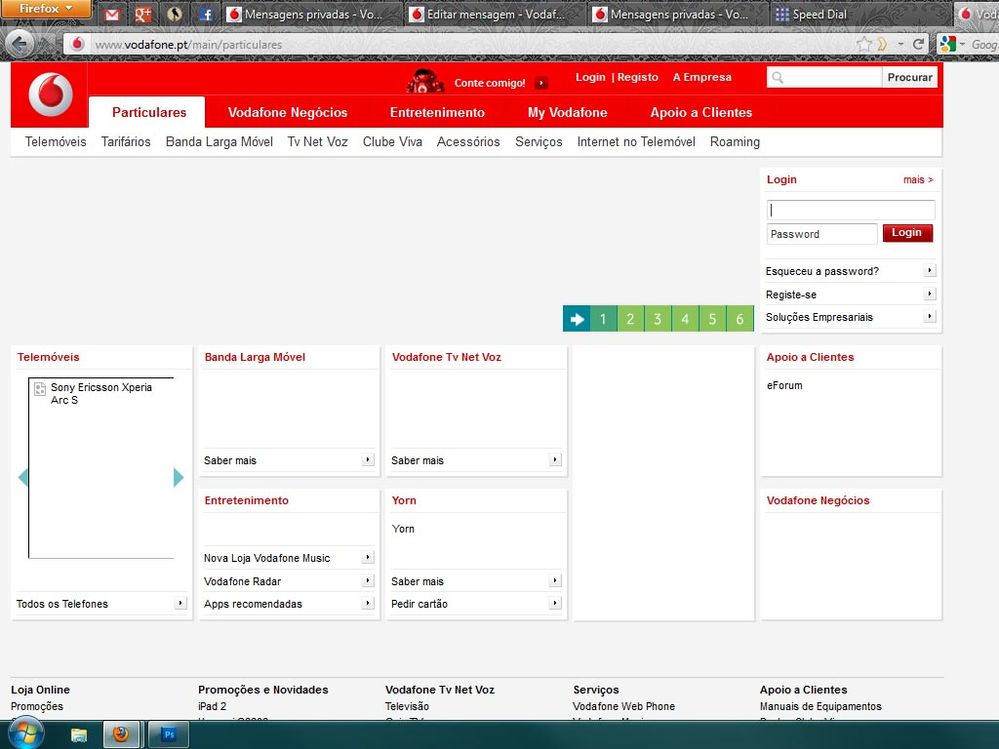Image resolution: width=999 pixels, height=749 pixels.
Task: Select slide number 4 in banner pager
Action: pos(685,319)
